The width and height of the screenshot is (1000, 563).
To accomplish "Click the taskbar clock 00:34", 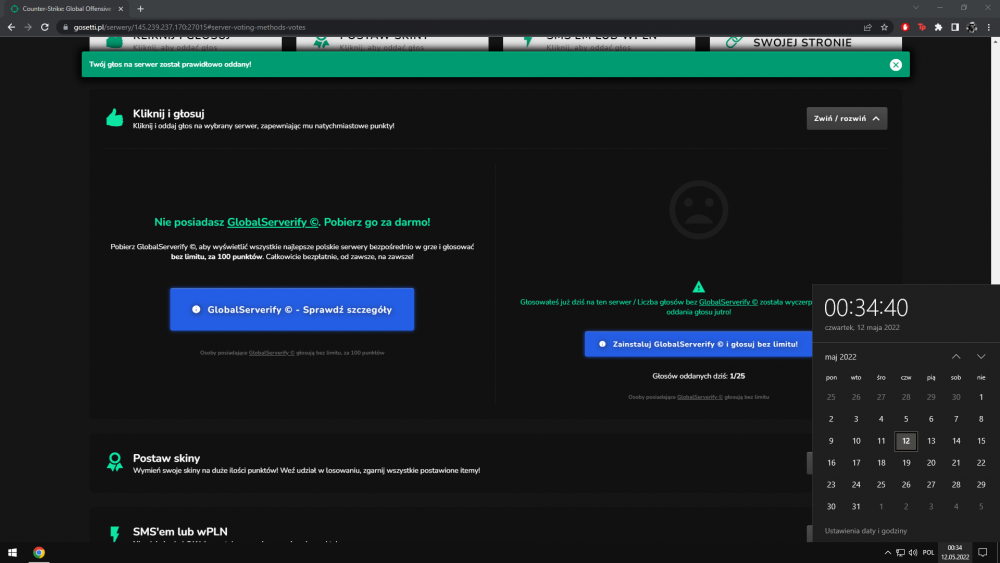I will [955, 552].
